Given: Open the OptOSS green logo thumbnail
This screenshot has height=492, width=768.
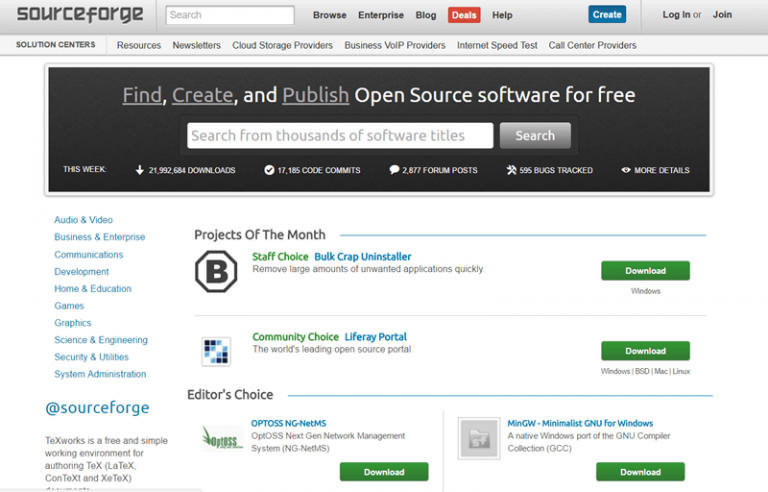Looking at the screenshot, I should (x=222, y=438).
